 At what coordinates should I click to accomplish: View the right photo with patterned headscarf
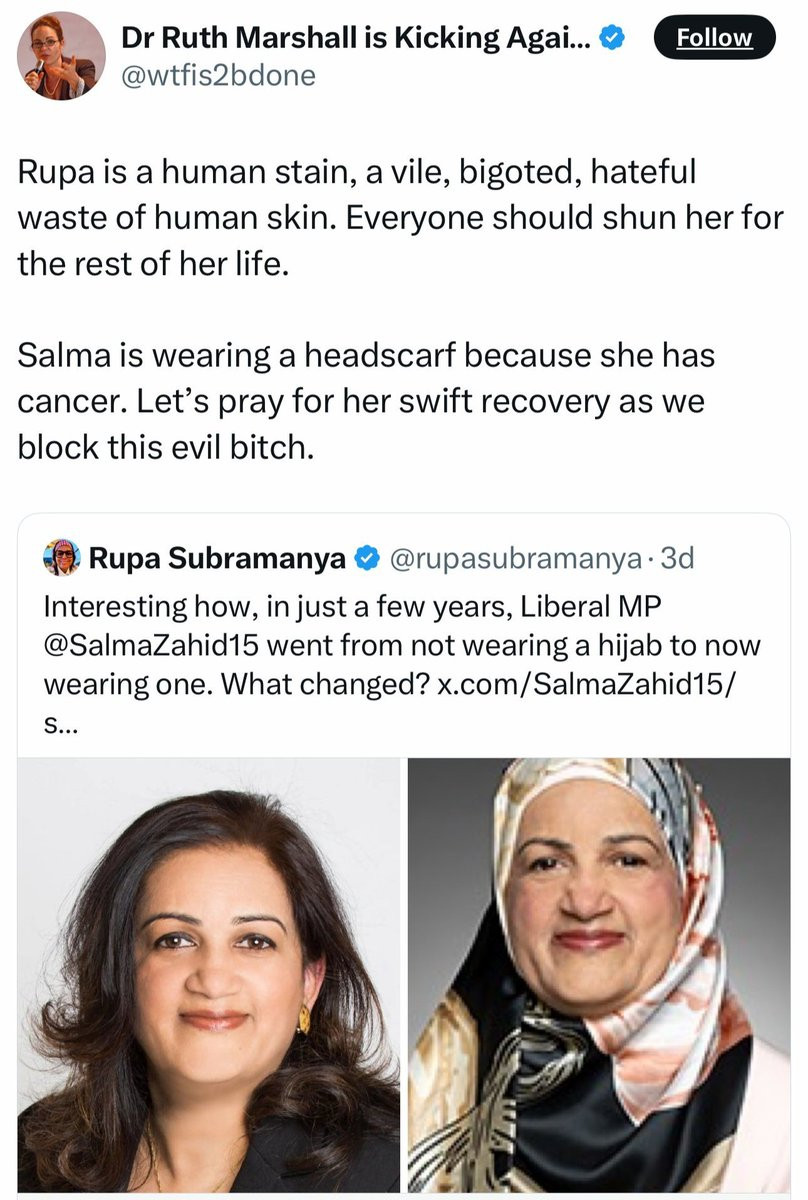[x=599, y=974]
